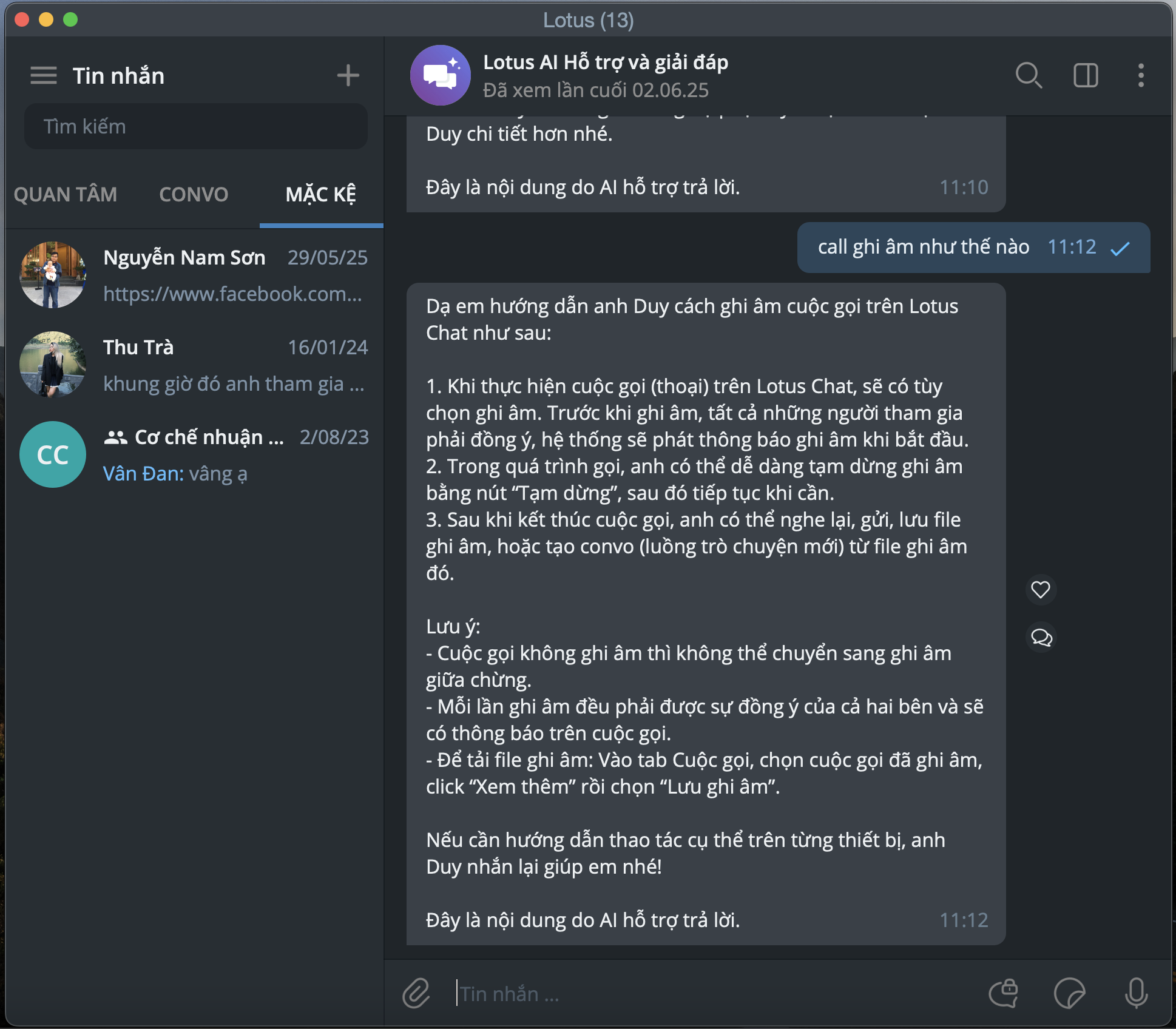Select the MẶC KỆ tab
1176x1029 pixels.
pyautogui.click(x=321, y=195)
